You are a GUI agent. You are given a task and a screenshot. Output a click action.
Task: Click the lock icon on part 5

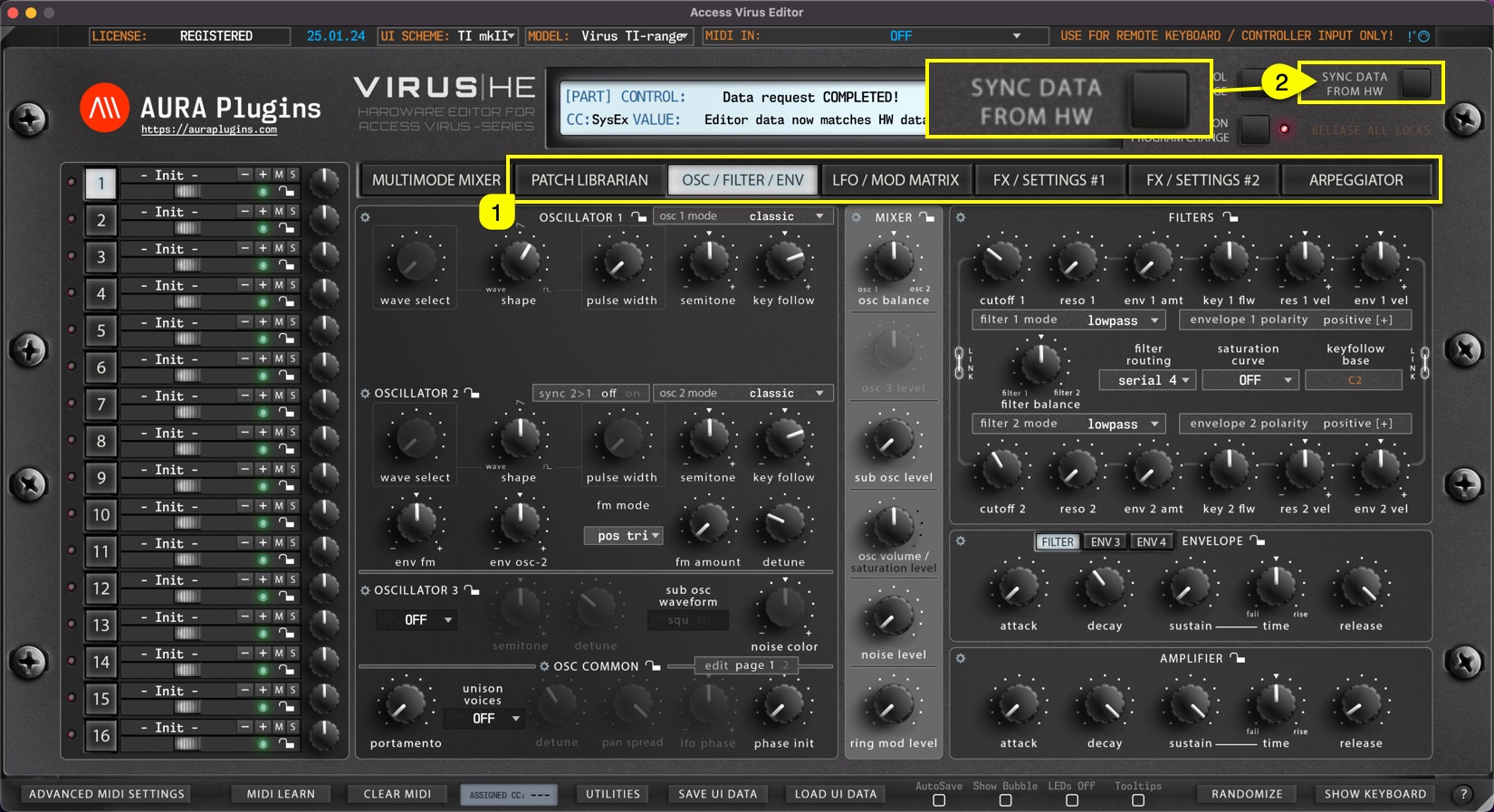[286, 339]
